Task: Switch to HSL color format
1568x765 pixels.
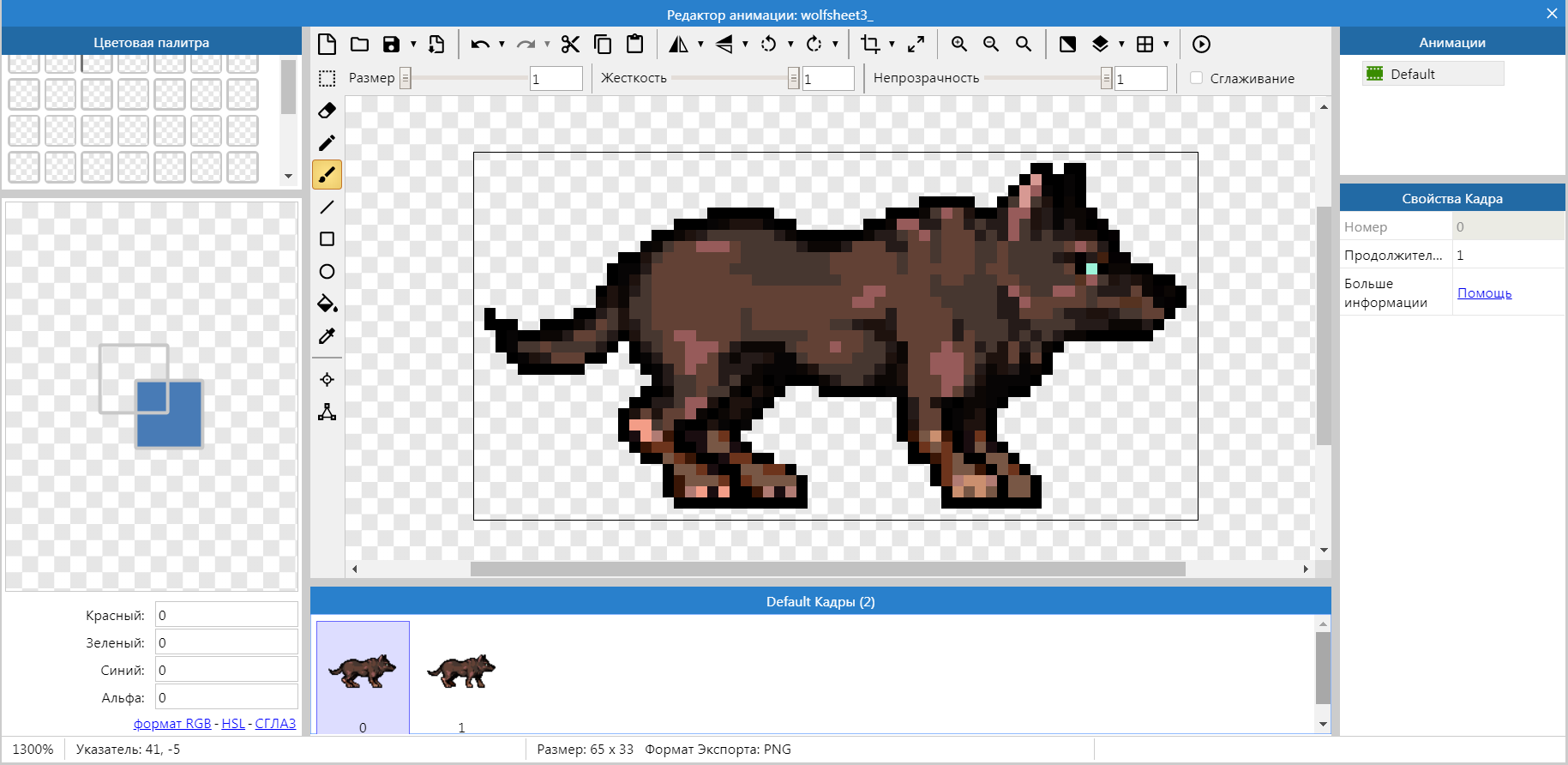Action: point(233,724)
